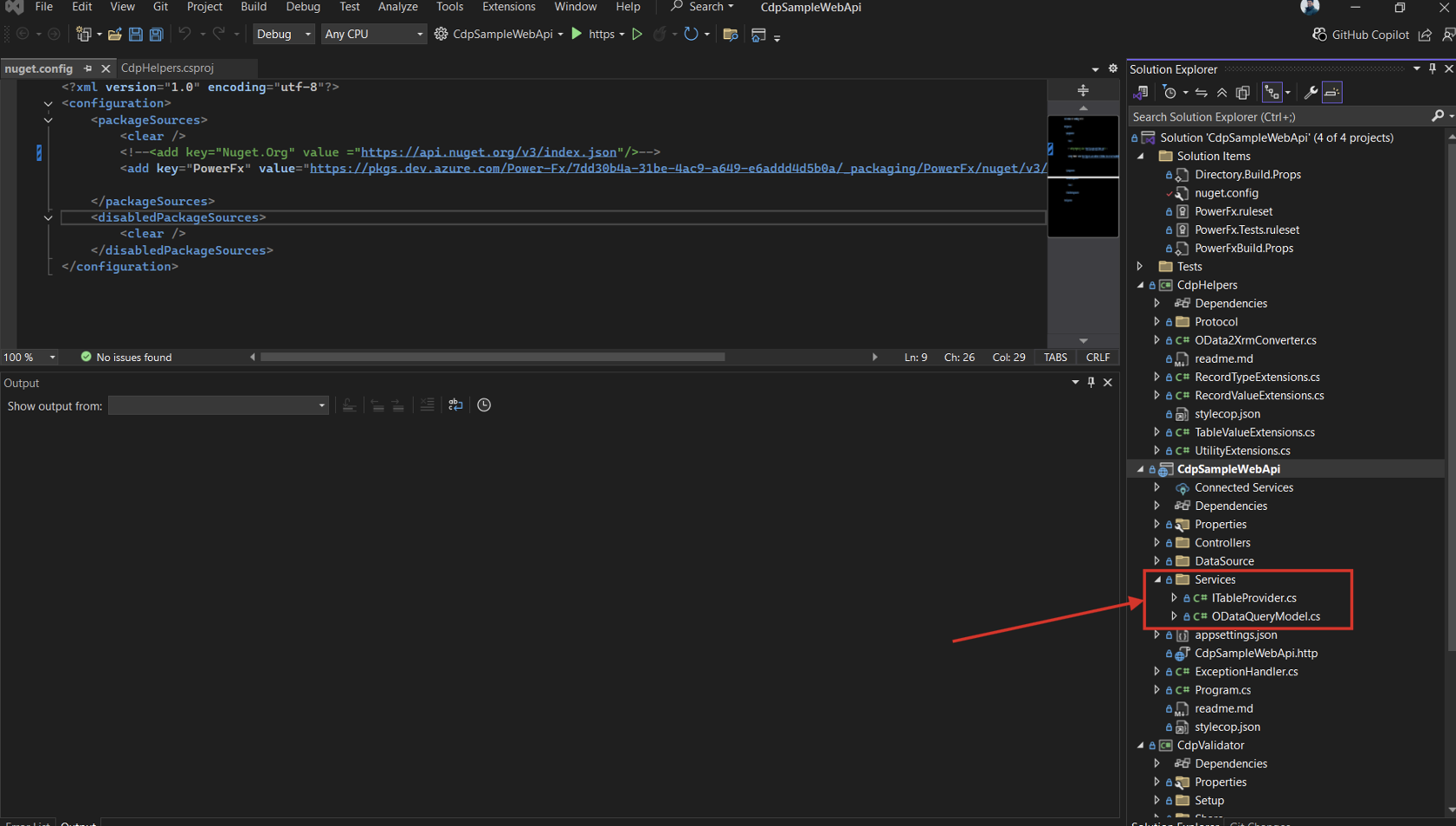Toggle pin on nuget.config tab
Viewport: 1456px width, 826px height.
pos(87,68)
